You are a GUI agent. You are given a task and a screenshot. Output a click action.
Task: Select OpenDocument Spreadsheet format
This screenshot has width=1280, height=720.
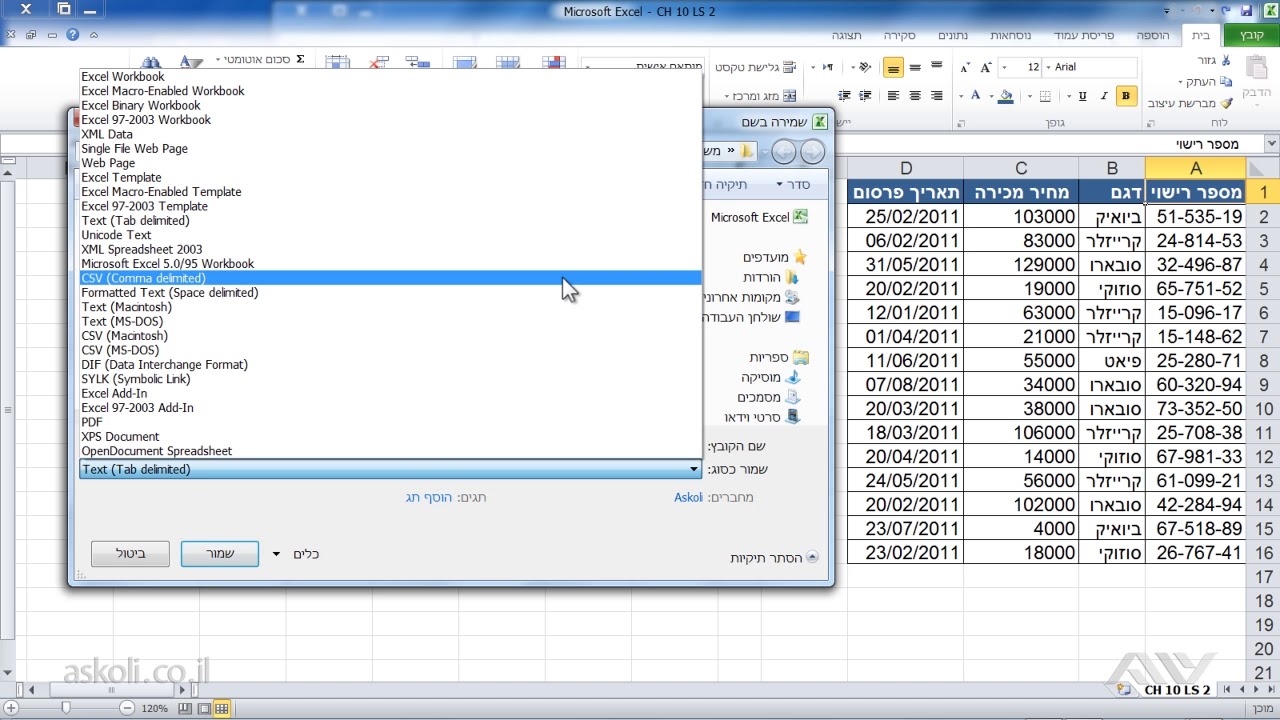click(x=390, y=451)
